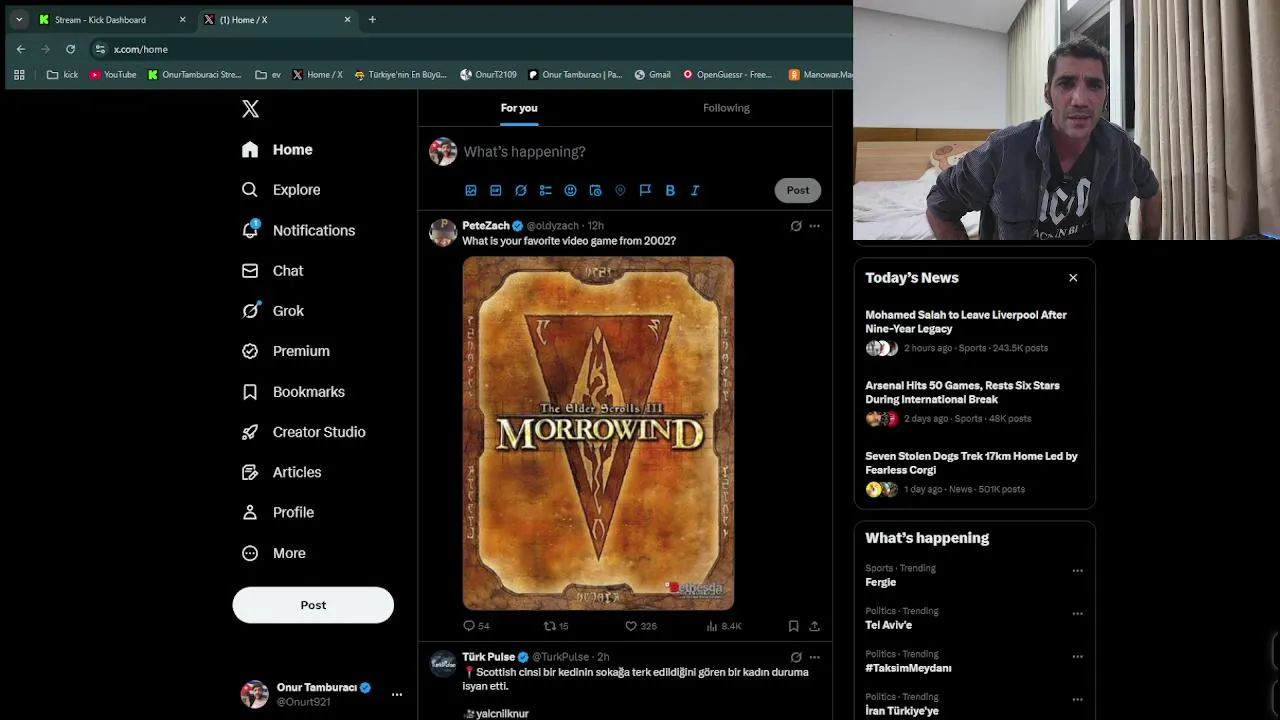View Bookmarks list
The width and height of the screenshot is (1280, 720).
click(294, 392)
